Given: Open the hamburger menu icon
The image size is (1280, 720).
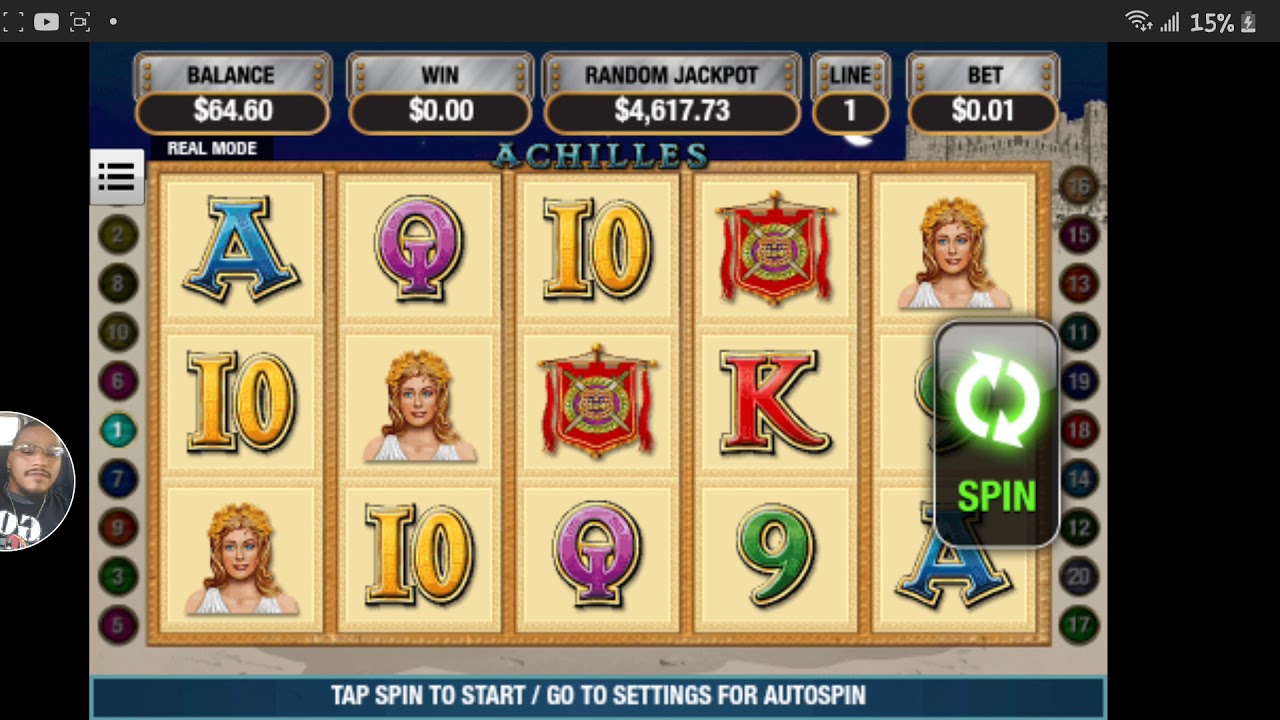Looking at the screenshot, I should (116, 178).
